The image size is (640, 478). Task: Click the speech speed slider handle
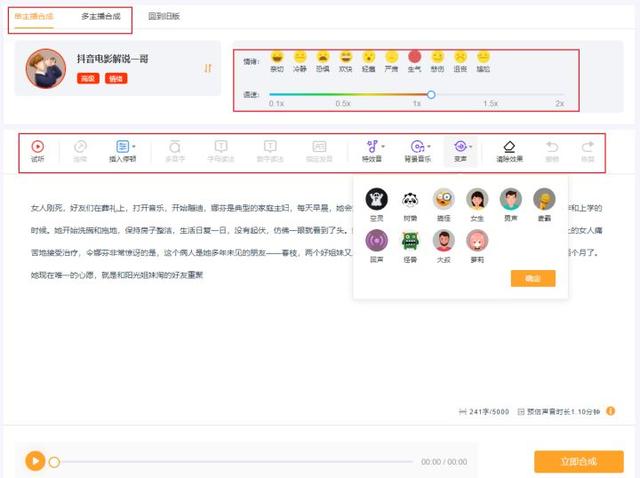(431, 95)
